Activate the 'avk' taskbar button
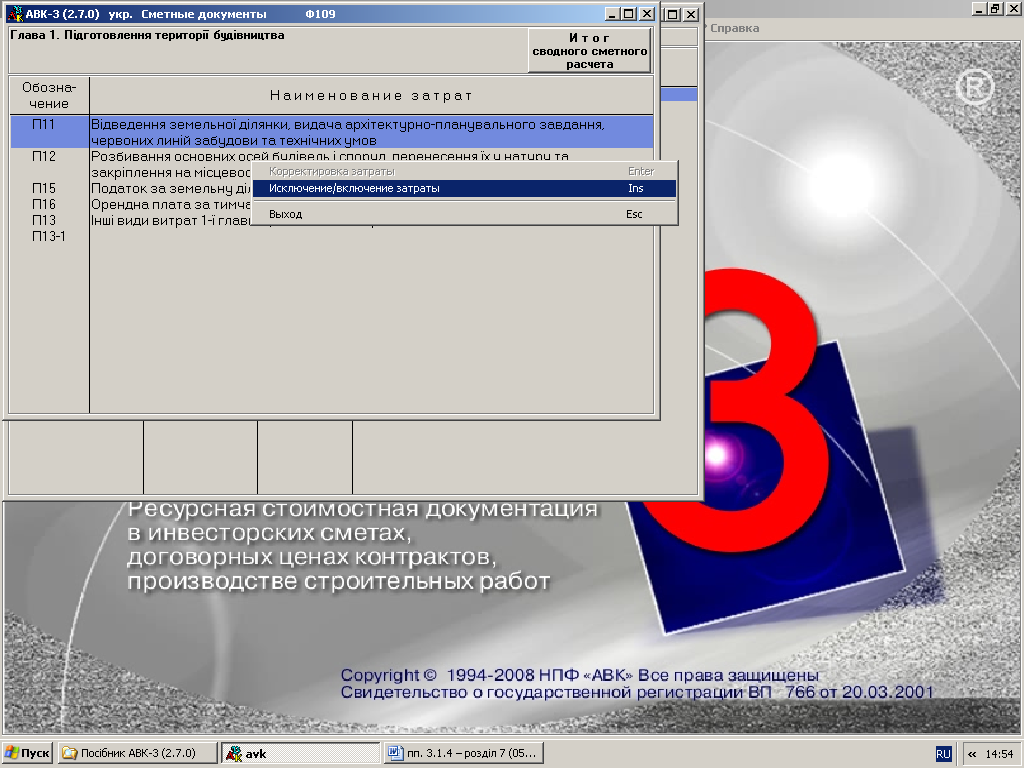Image resolution: width=1024 pixels, height=768 pixels. pos(300,753)
